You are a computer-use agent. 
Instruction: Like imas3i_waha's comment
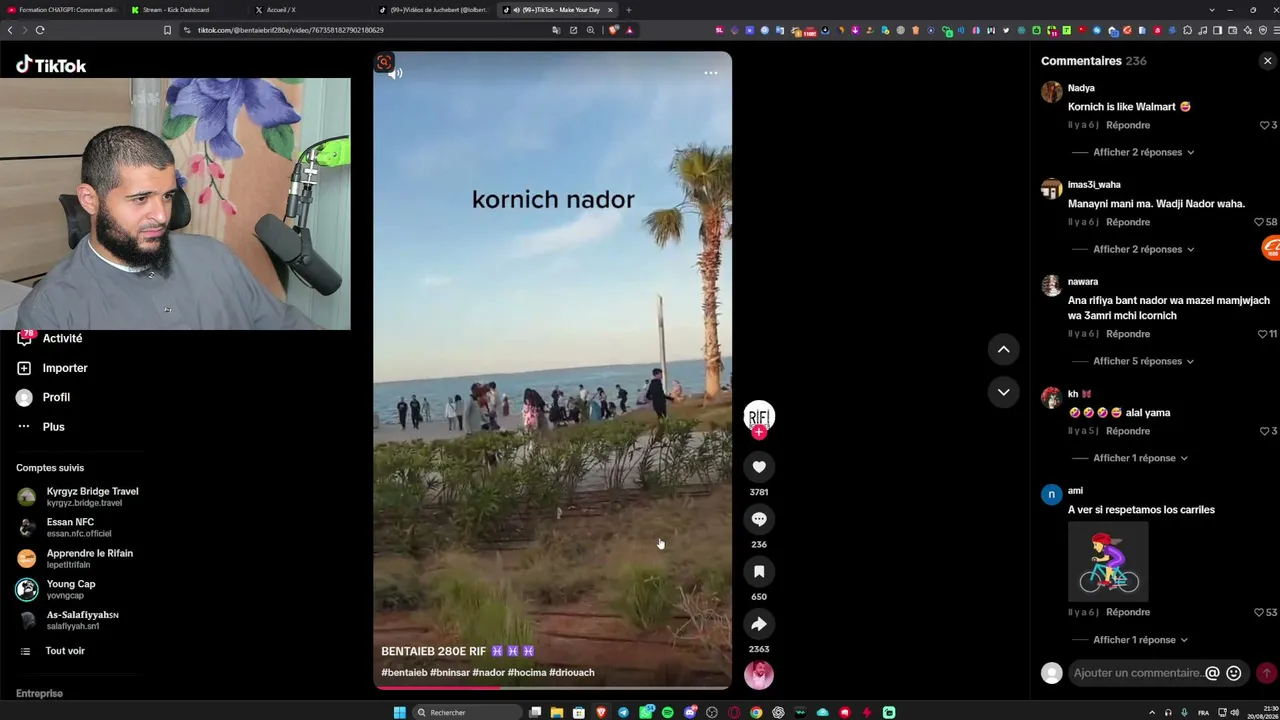pyautogui.click(x=1260, y=222)
